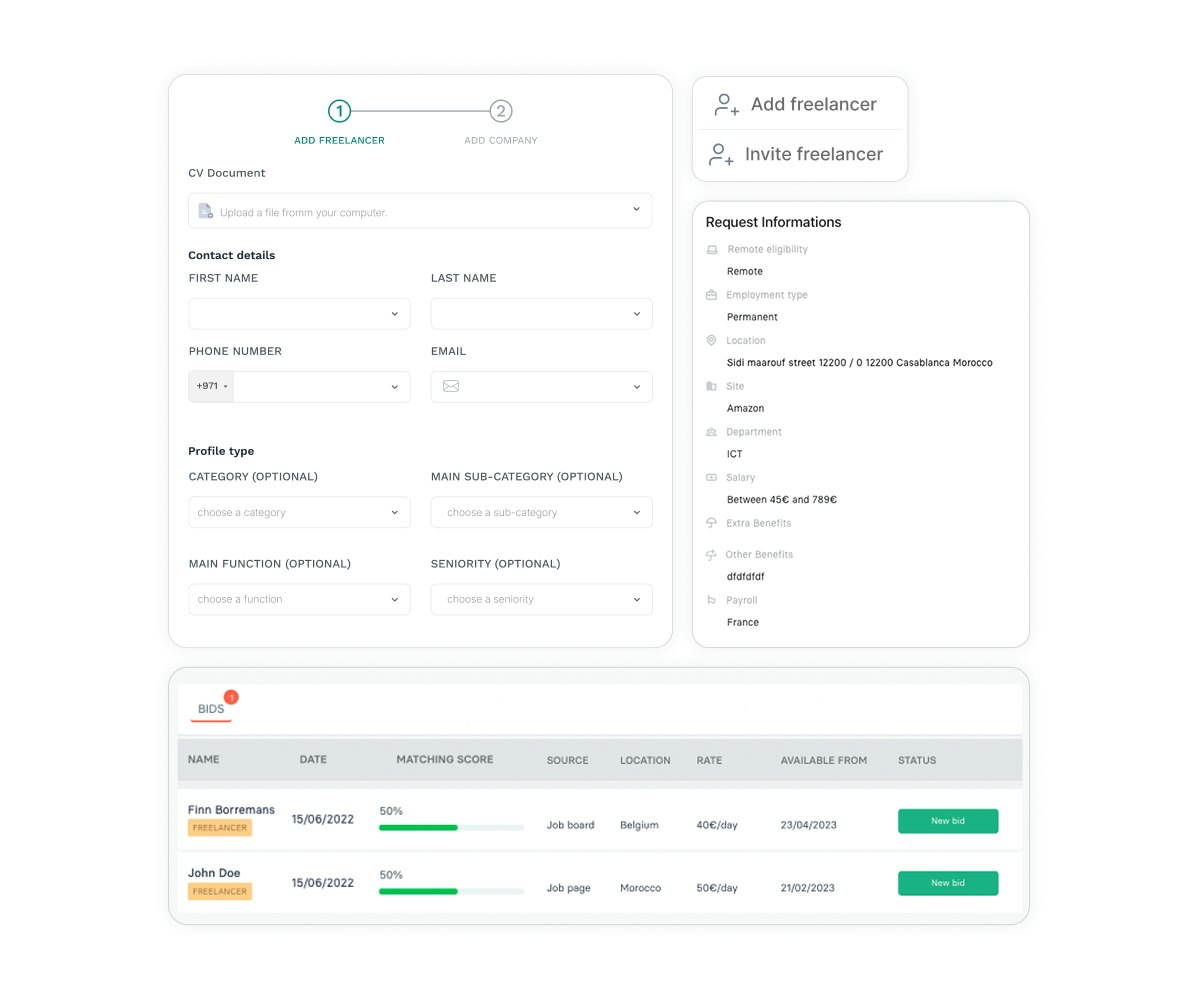Click the Extra Benefits umbrella icon
The image size is (1200, 1000).
point(711,523)
